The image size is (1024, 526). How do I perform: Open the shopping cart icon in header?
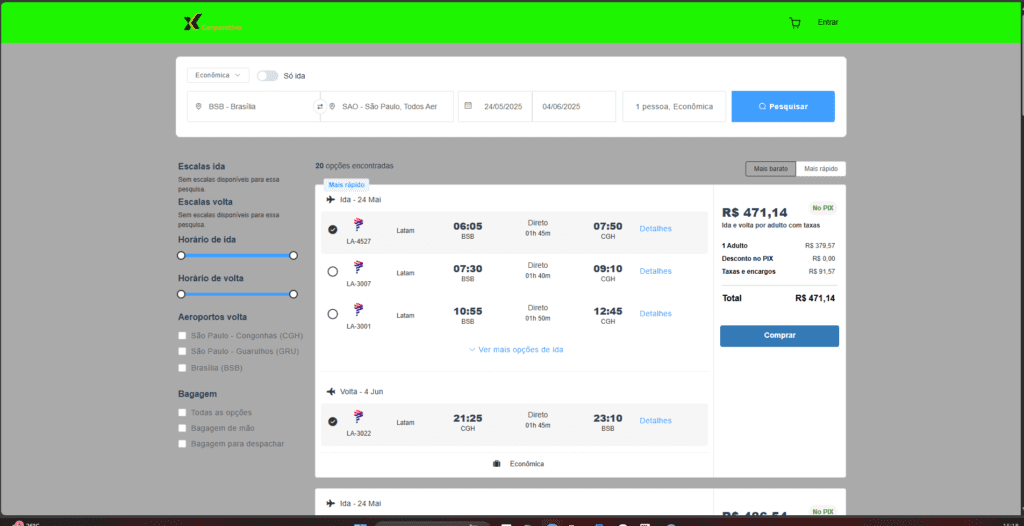pyautogui.click(x=795, y=22)
